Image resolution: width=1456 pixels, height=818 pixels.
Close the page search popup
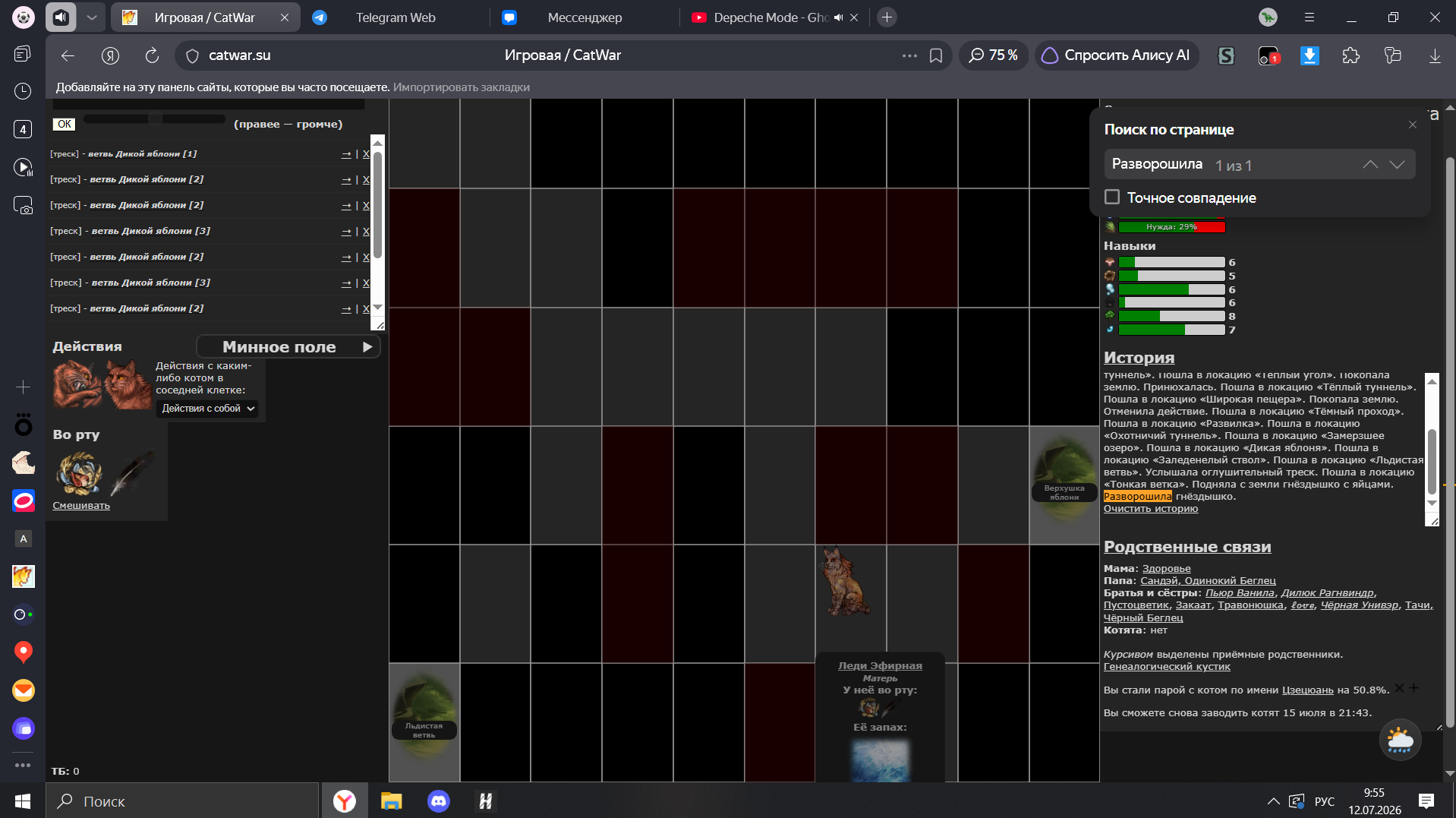1413,125
